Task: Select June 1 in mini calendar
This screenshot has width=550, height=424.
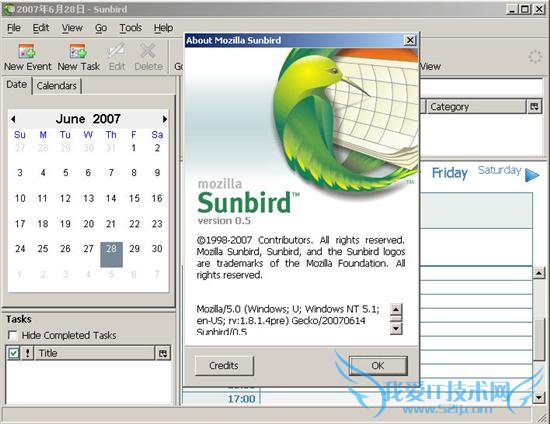Action: coord(134,148)
